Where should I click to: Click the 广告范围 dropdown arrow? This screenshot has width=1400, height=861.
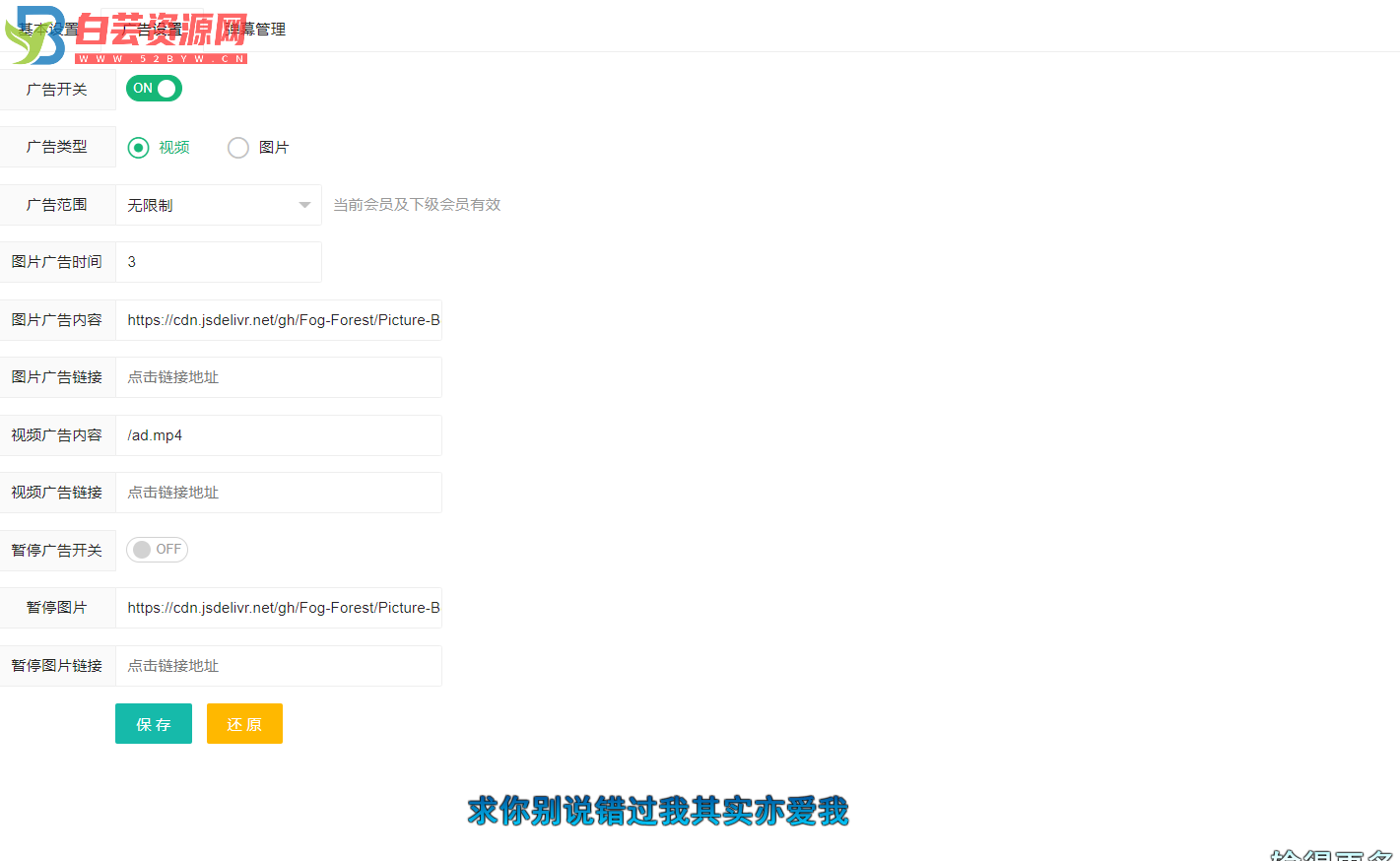coord(304,205)
